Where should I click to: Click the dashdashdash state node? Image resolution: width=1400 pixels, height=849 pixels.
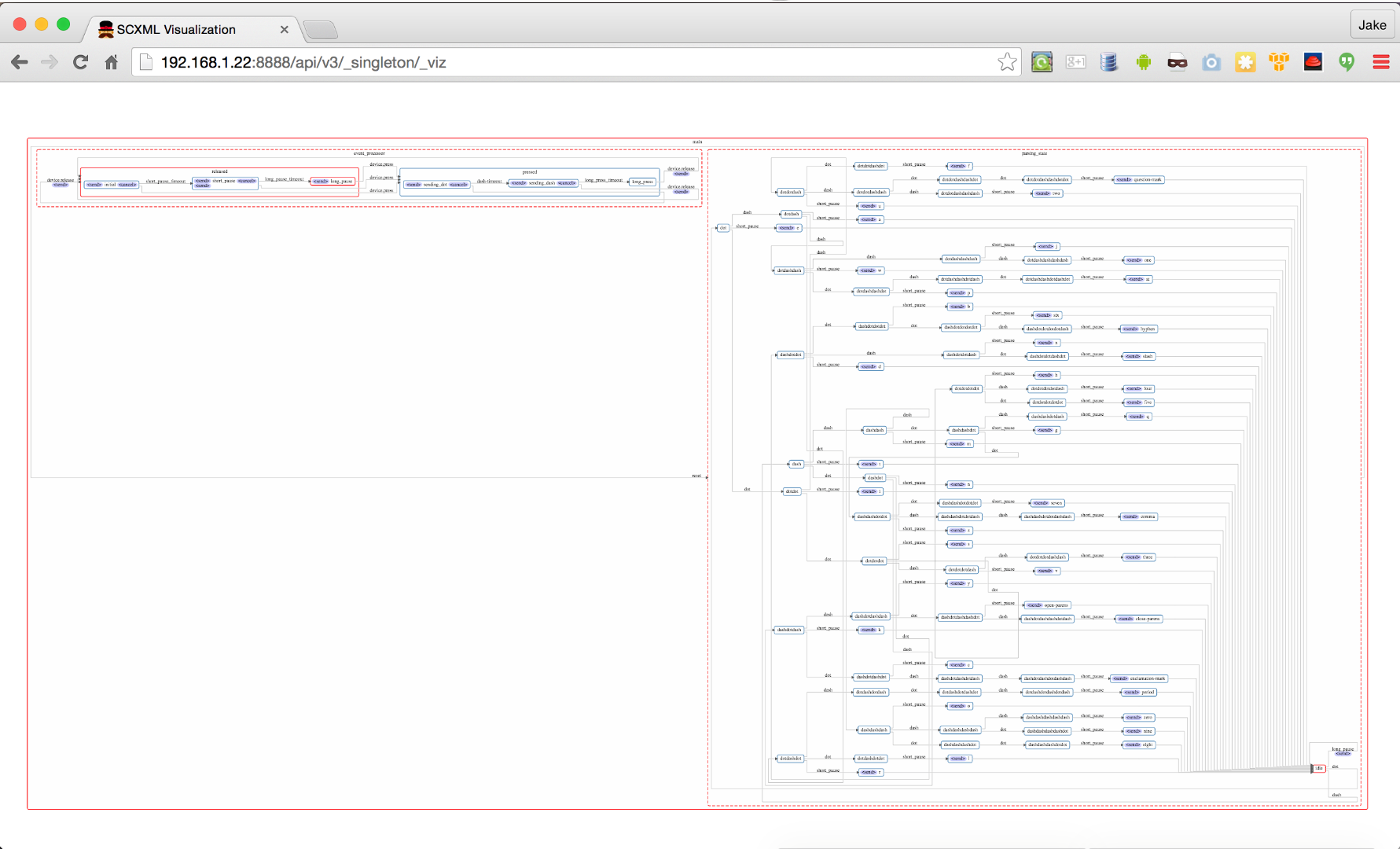coord(874,730)
